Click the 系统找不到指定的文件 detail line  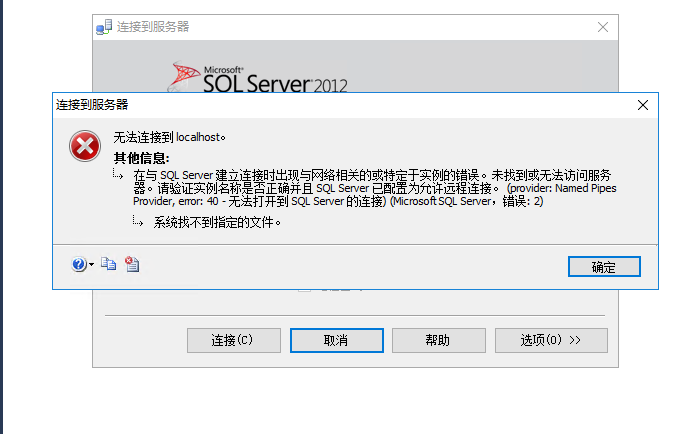point(217,223)
